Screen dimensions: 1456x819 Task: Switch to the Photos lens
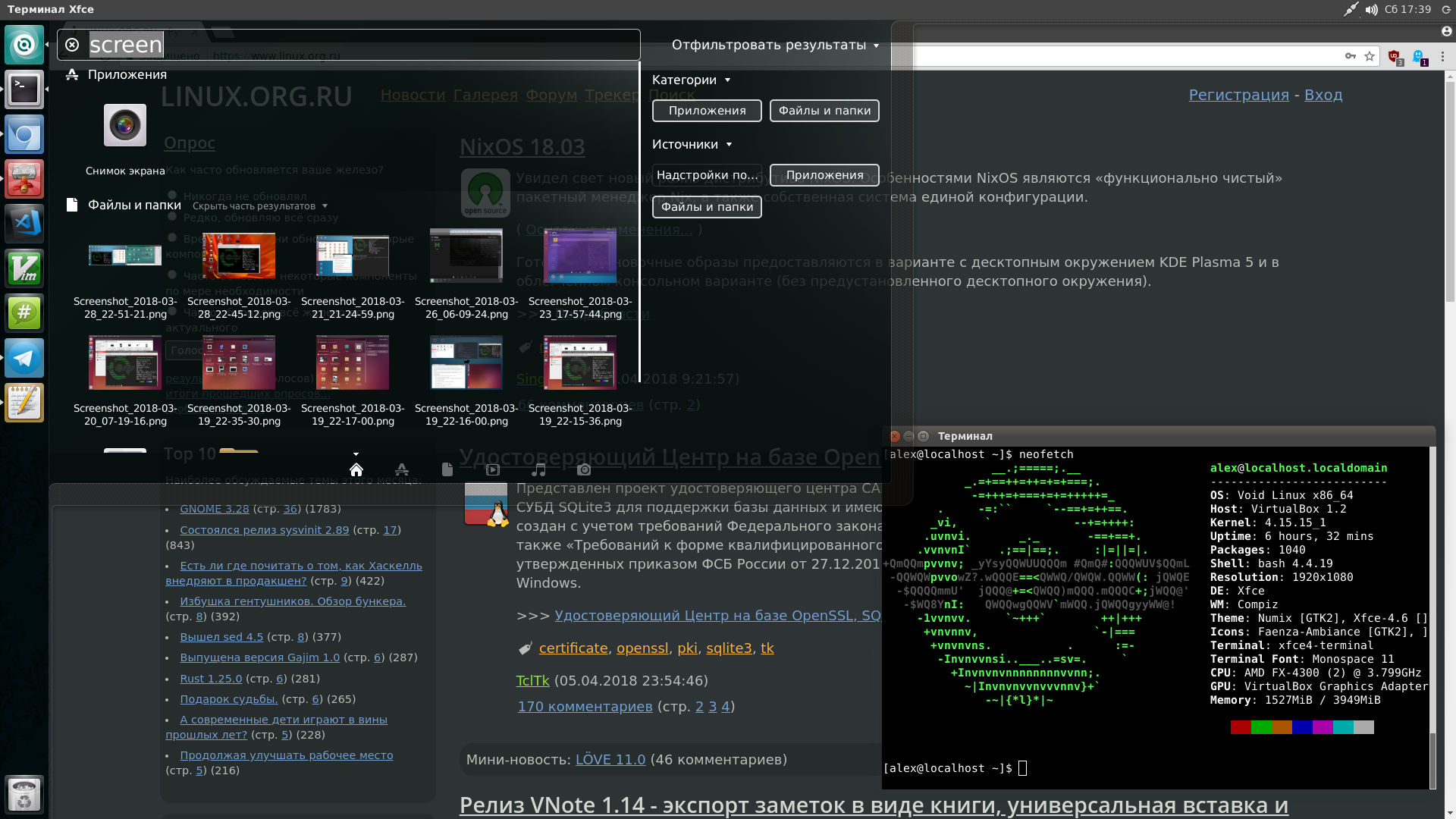[x=584, y=469]
